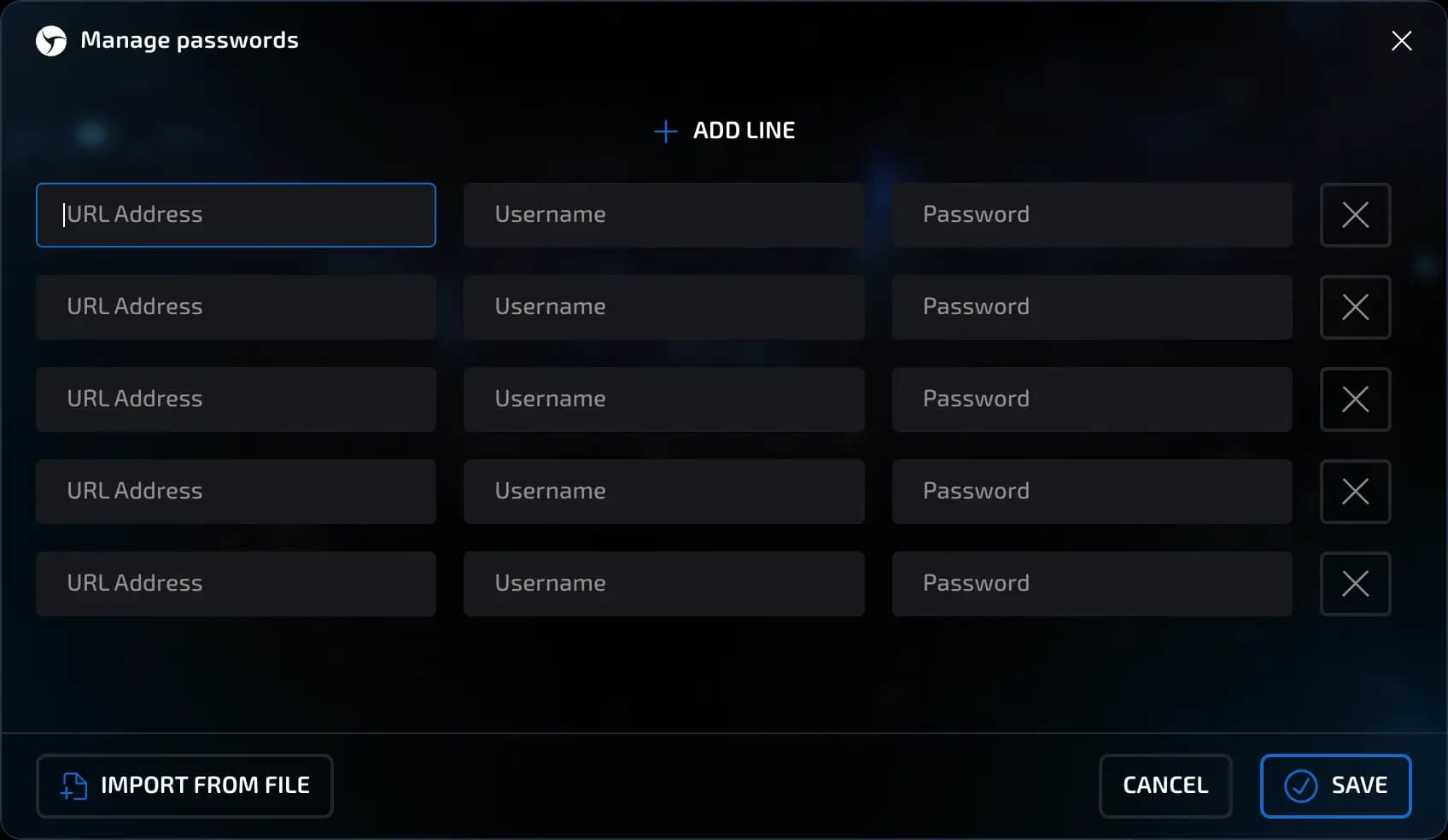The image size is (1448, 840).
Task: Click the first Username field
Action: 664,215
